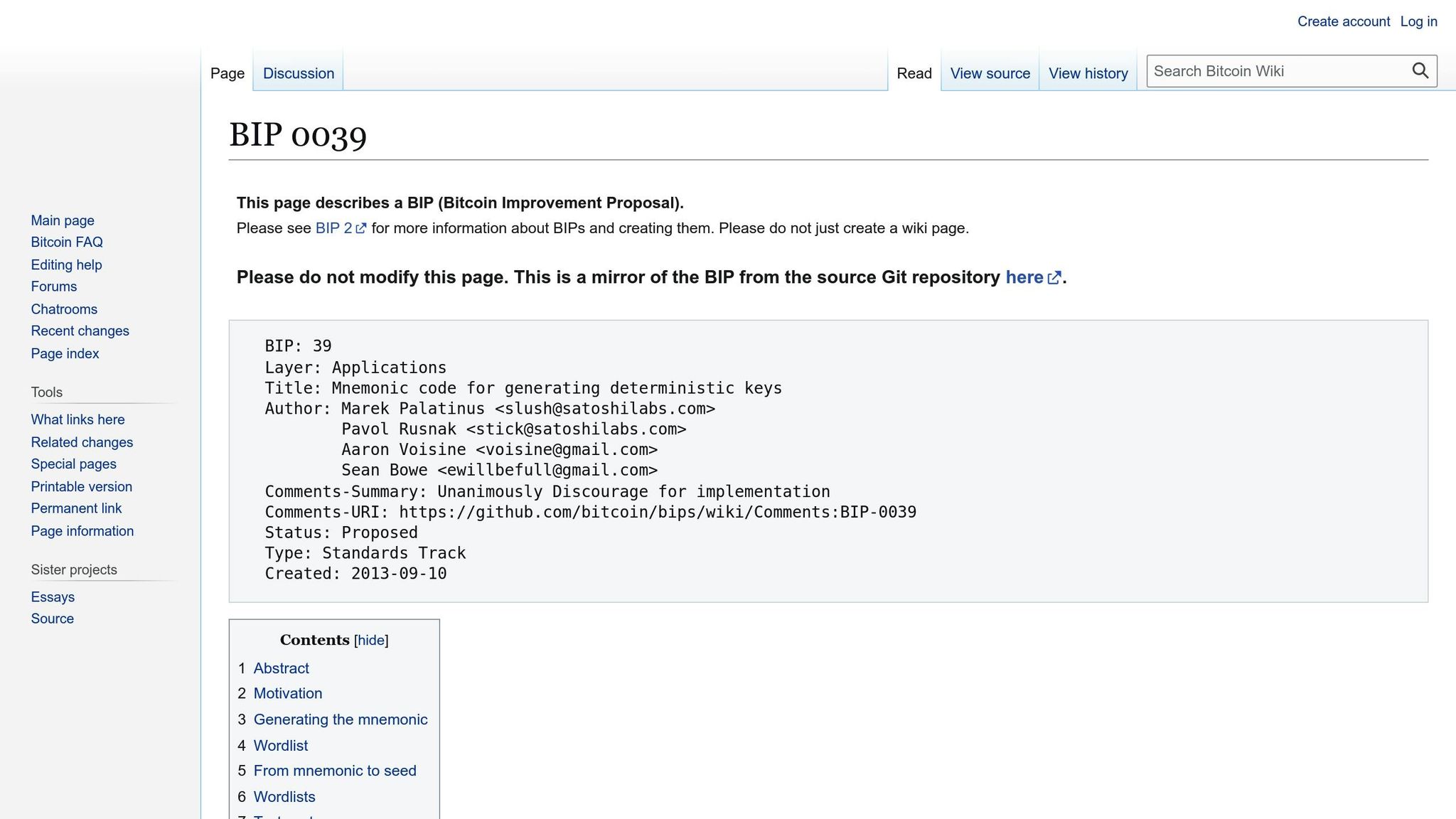This screenshot has width=1456, height=819.
Task: Hide the Contents table via [hide]
Action: click(x=371, y=641)
